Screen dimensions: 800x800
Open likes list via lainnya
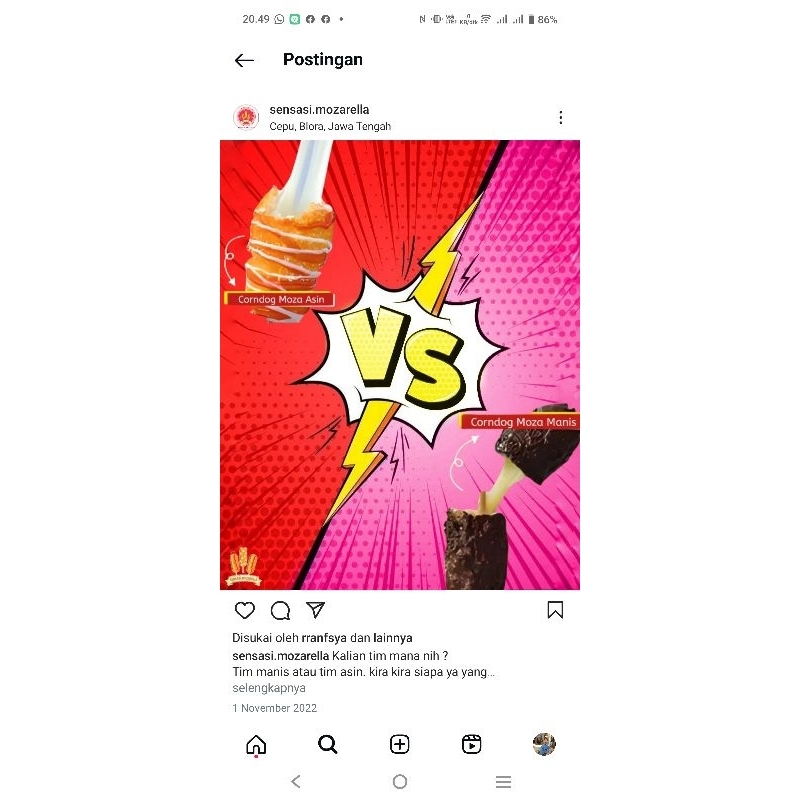click(392, 638)
